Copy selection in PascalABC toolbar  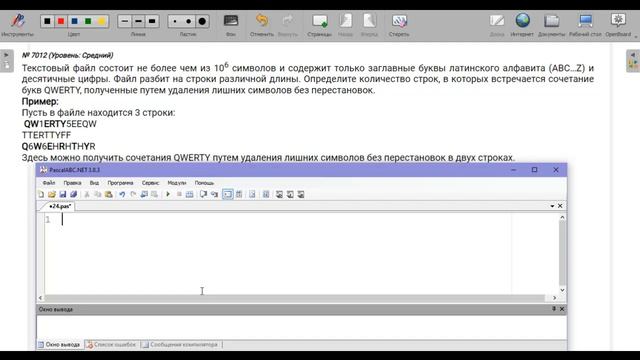[98, 194]
